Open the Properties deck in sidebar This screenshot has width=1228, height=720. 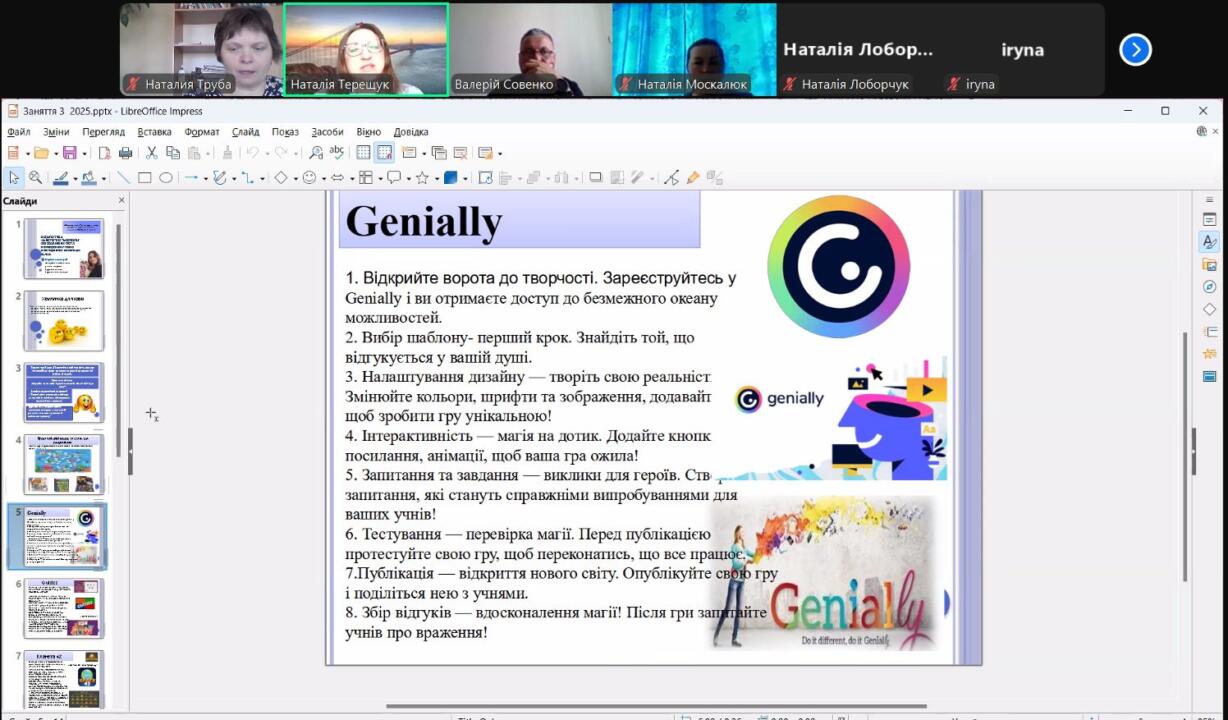1210,219
